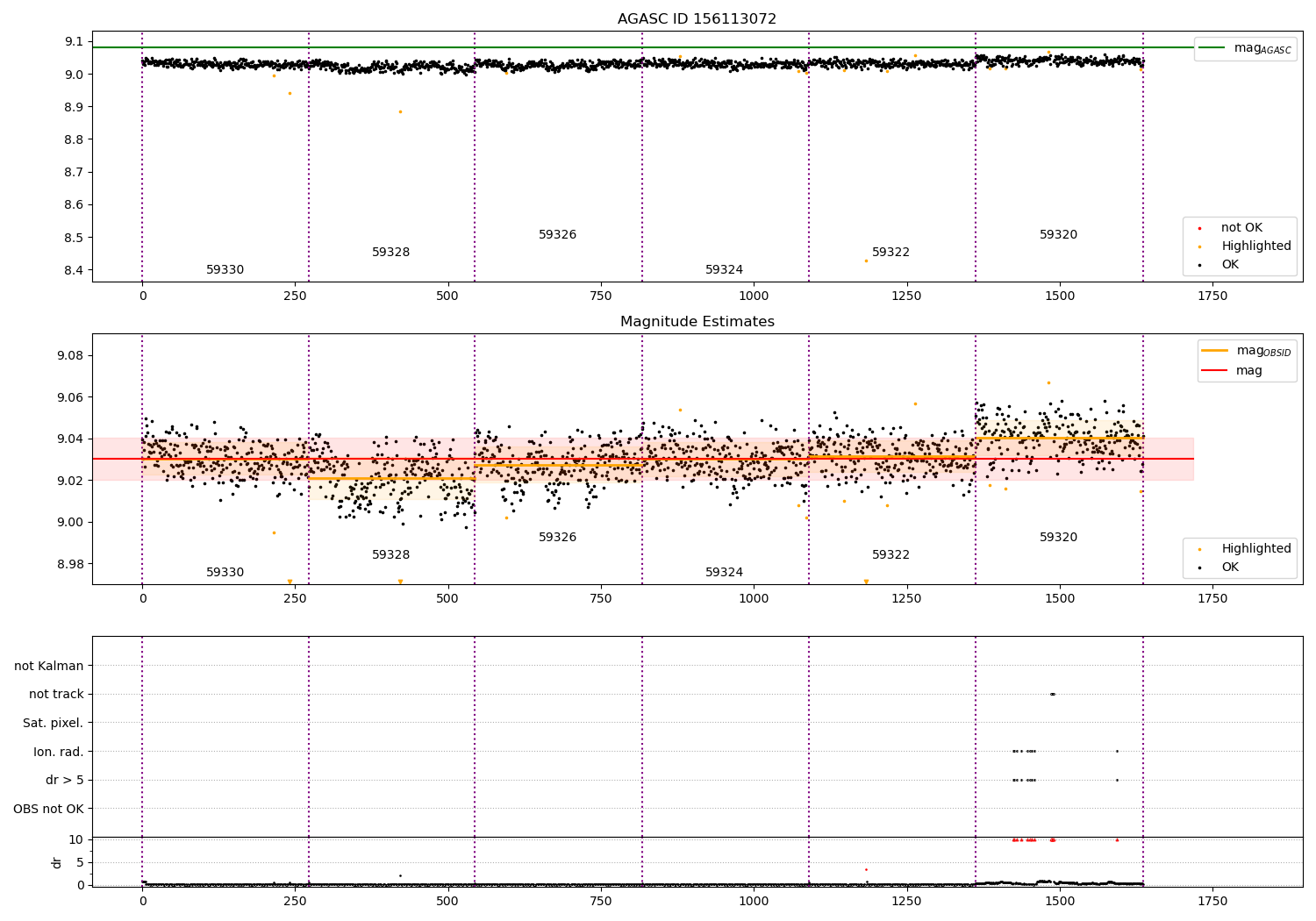
Task: Select the 'Ion. rad.' row label
Action: click(x=59, y=753)
